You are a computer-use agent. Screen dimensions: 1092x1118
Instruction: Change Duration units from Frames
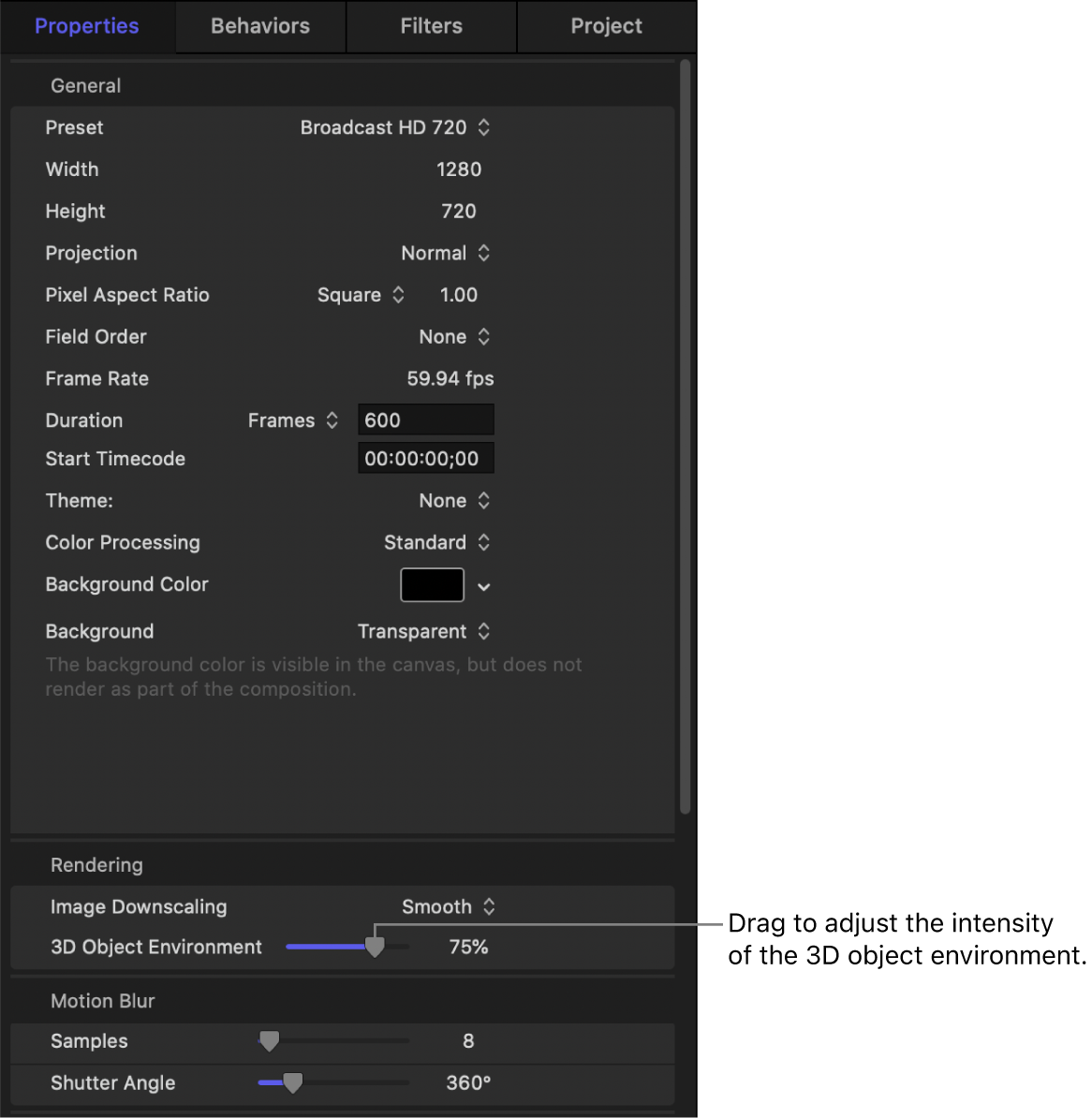coord(332,420)
